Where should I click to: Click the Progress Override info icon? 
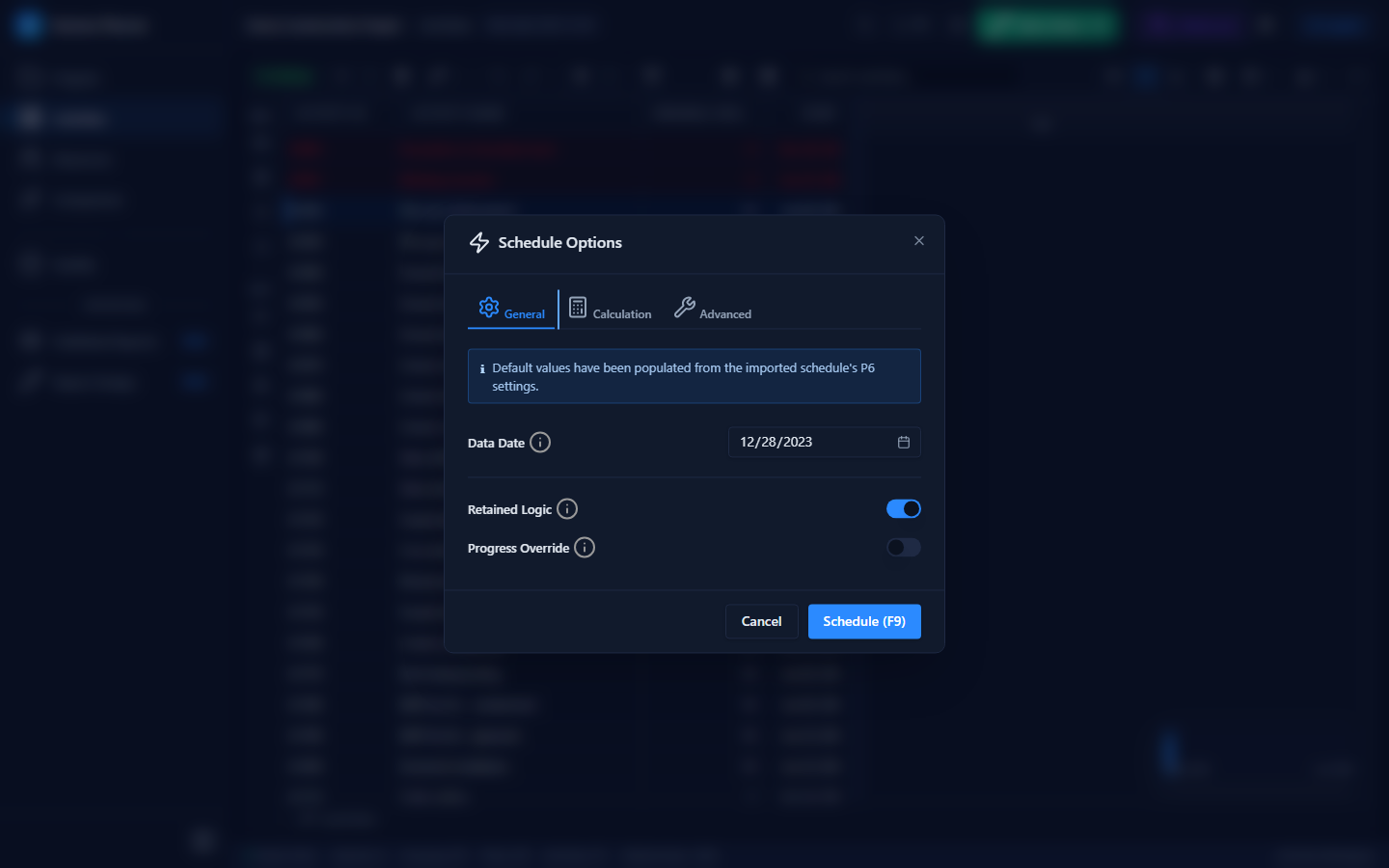pos(585,548)
